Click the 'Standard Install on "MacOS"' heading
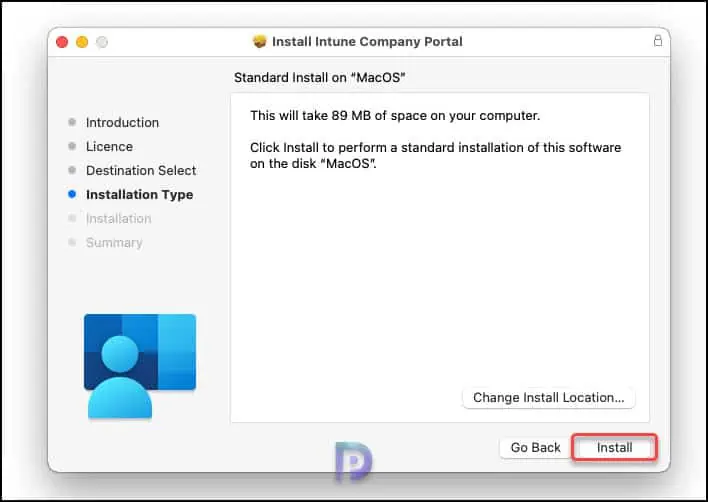This screenshot has height=502, width=708. (x=320, y=78)
